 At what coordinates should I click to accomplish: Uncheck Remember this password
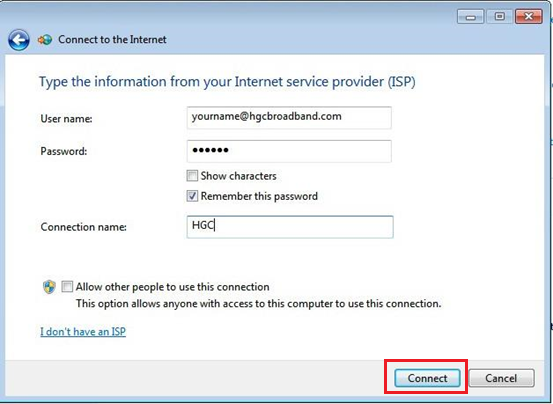tap(192, 196)
